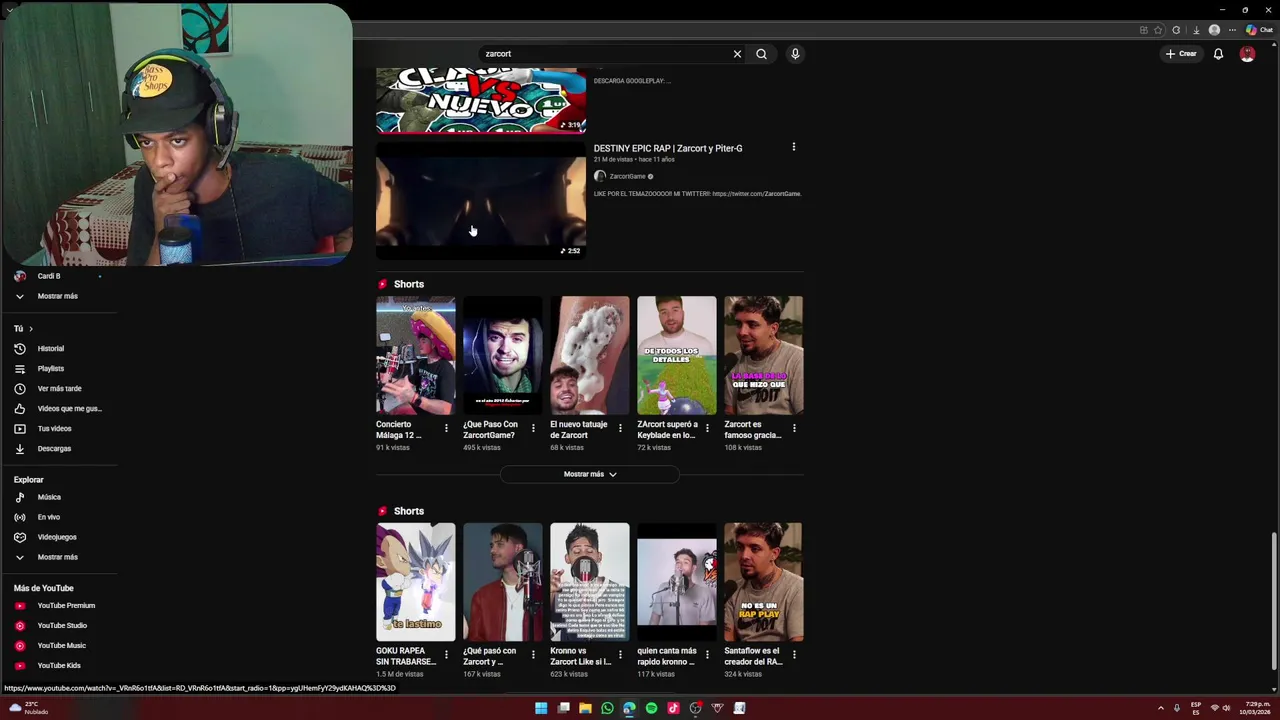
Task: Open options for ¿Que Paso Con ZarcortGame? short
Action: [533, 428]
